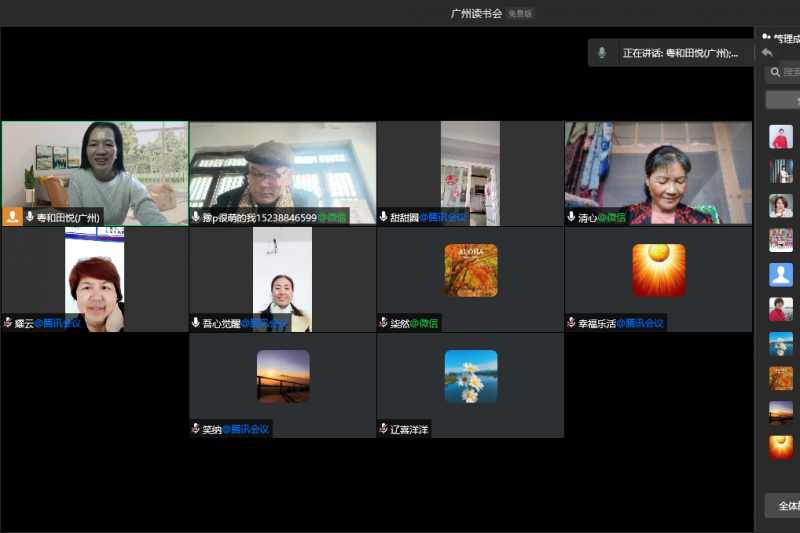Click the manage members icon in panel header
The width and height of the screenshot is (800, 533).
point(766,37)
